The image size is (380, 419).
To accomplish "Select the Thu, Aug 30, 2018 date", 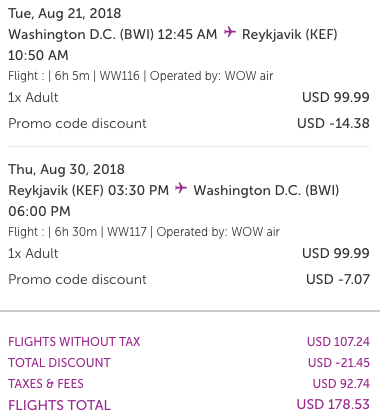I will click(66, 169).
